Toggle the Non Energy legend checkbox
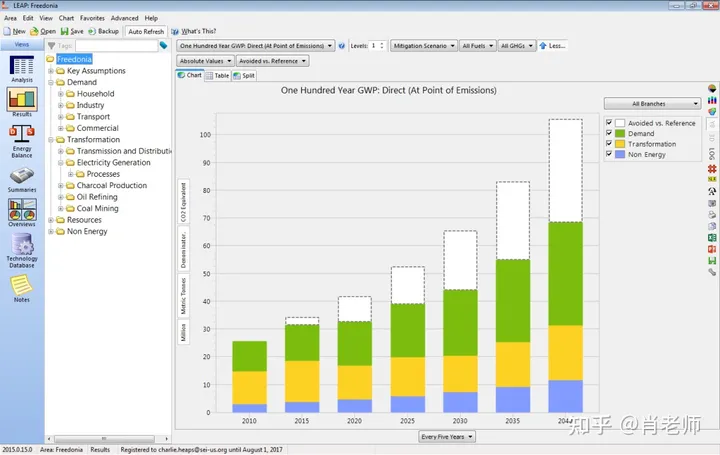This screenshot has height=455, width=720. coord(609,154)
